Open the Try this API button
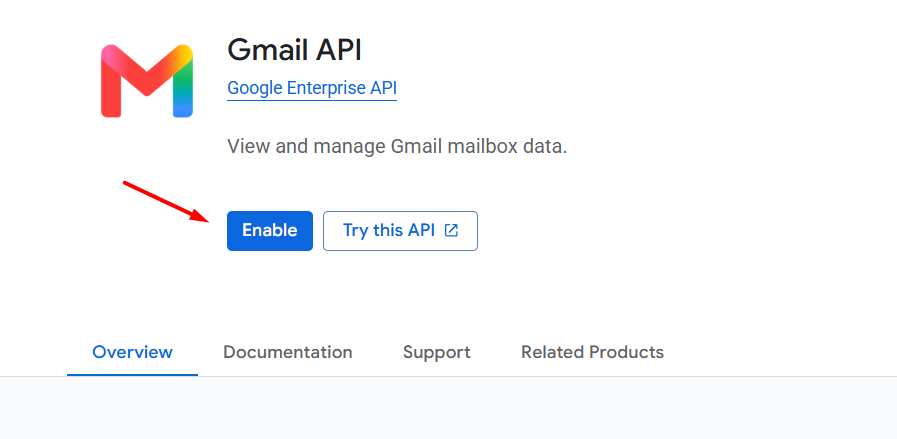The width and height of the screenshot is (897, 439). [400, 231]
